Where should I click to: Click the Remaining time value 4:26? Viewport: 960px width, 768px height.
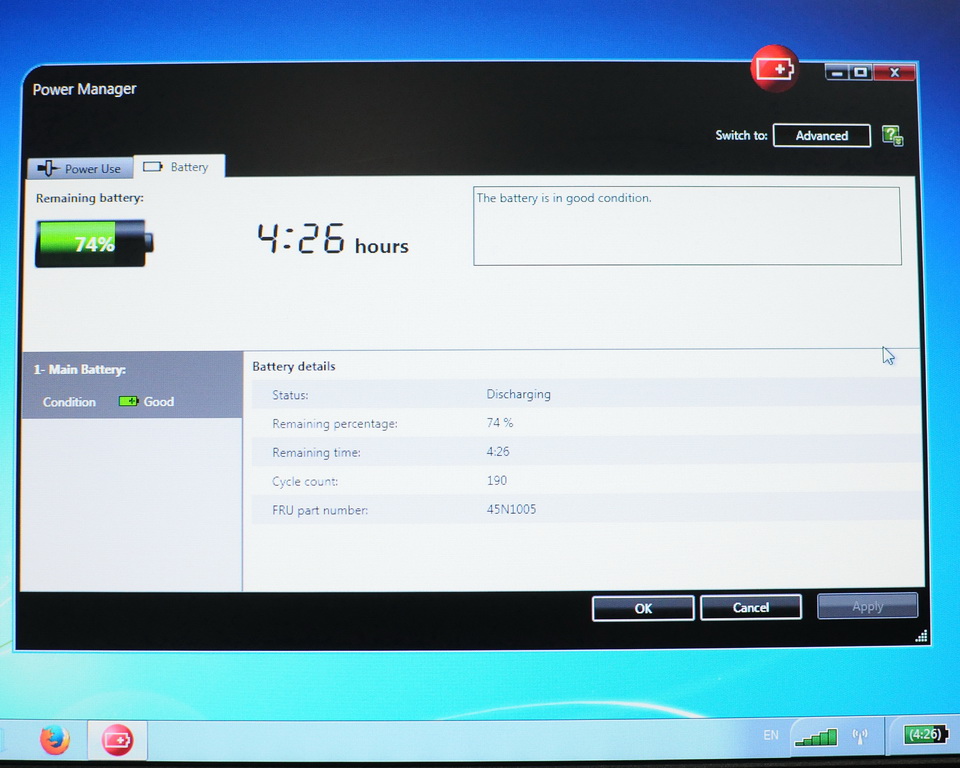point(498,451)
